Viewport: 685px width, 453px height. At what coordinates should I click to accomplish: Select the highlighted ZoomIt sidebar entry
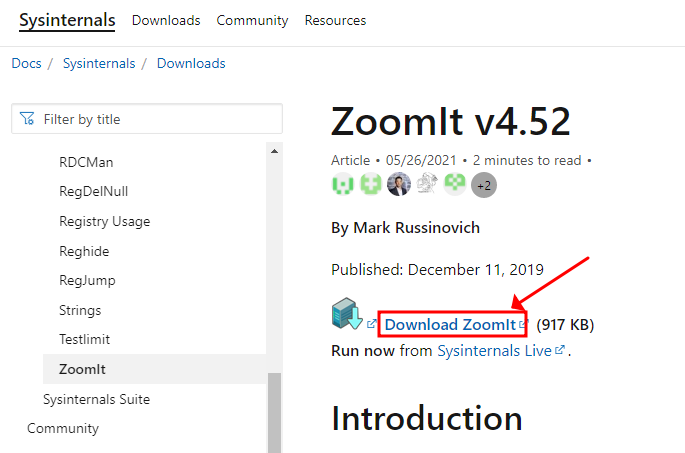point(154,369)
